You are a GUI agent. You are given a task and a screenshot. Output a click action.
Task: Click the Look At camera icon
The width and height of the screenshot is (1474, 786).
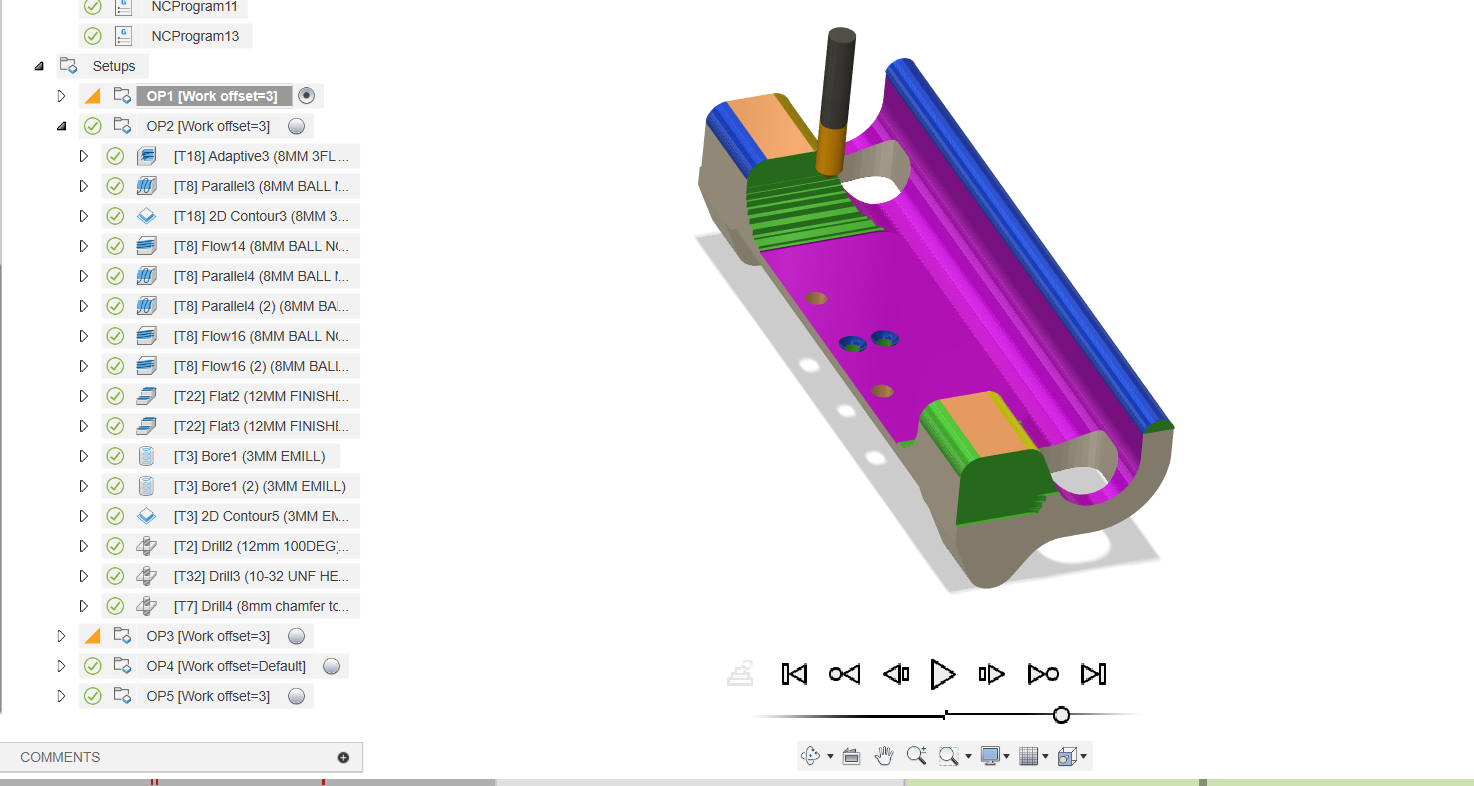(852, 756)
